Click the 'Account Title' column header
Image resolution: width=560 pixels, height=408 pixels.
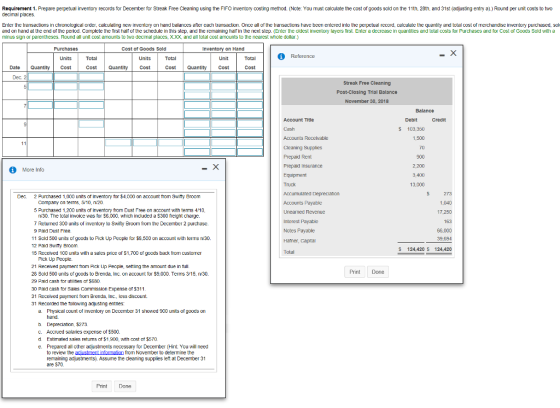(299, 120)
